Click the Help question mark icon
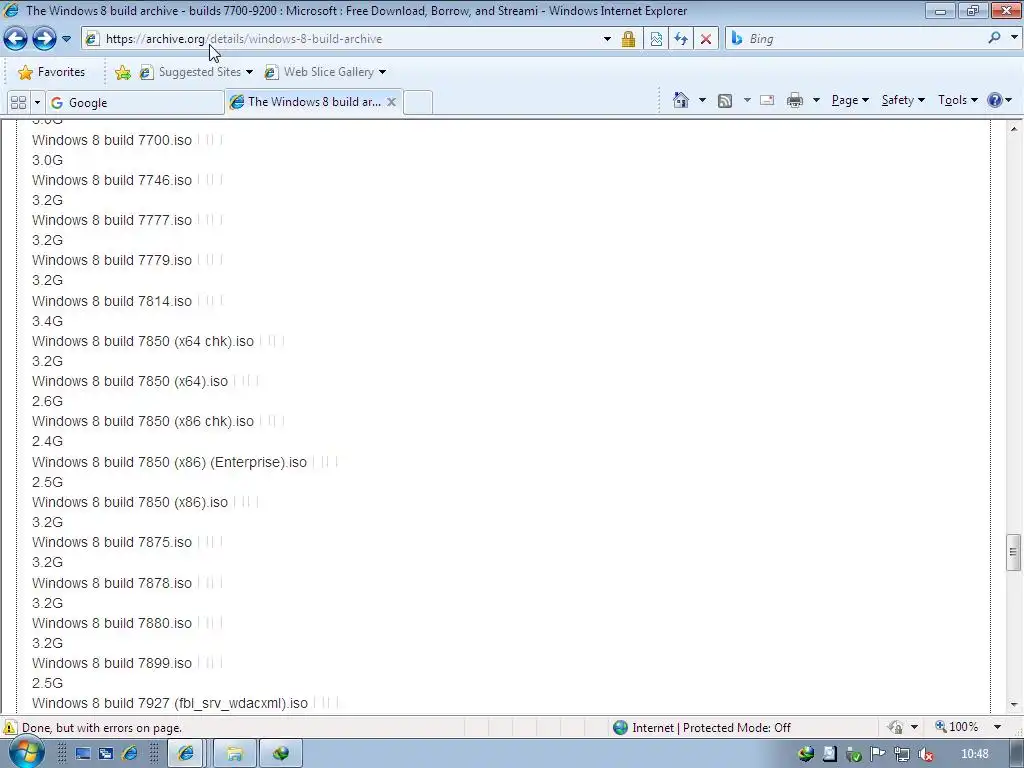Image resolution: width=1024 pixels, height=768 pixels. [x=995, y=100]
